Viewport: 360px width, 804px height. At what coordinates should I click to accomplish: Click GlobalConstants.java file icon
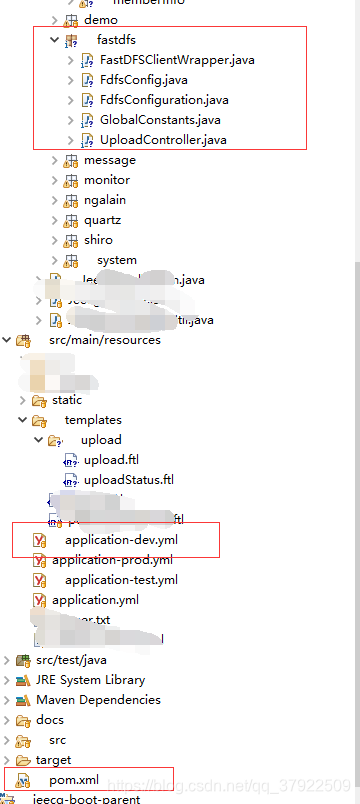(87, 120)
